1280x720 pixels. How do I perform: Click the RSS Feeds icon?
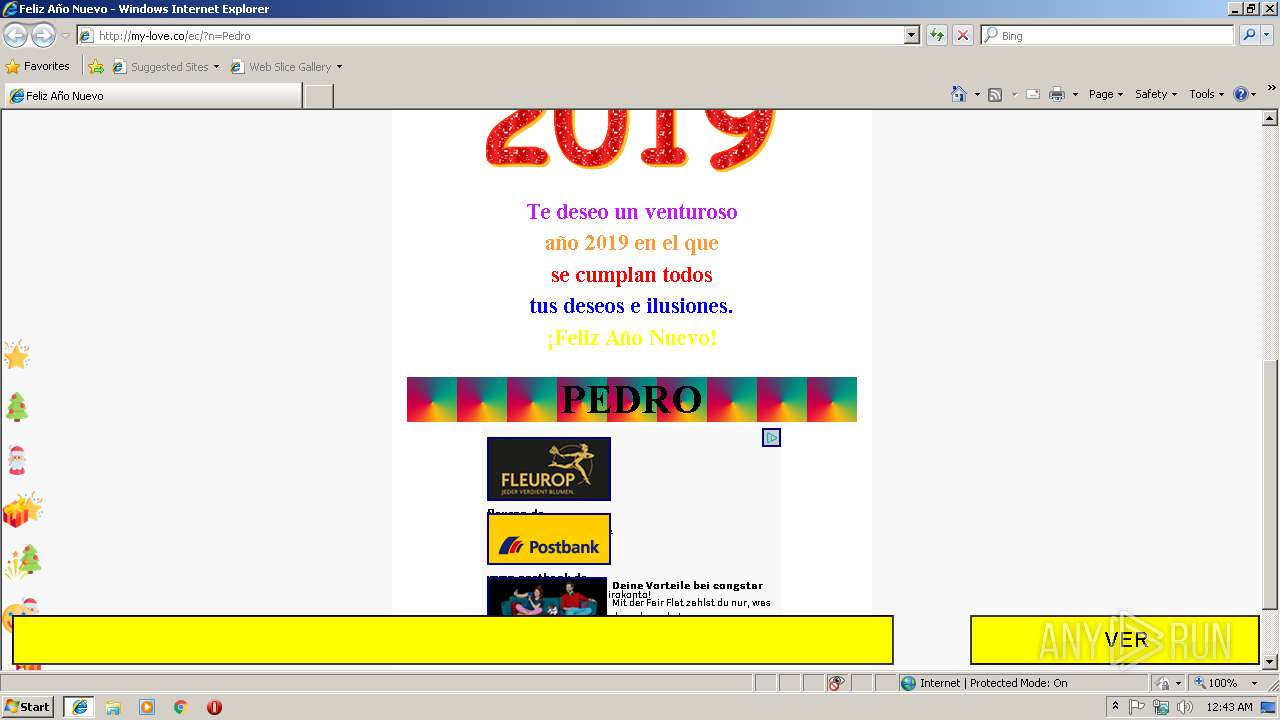(995, 94)
